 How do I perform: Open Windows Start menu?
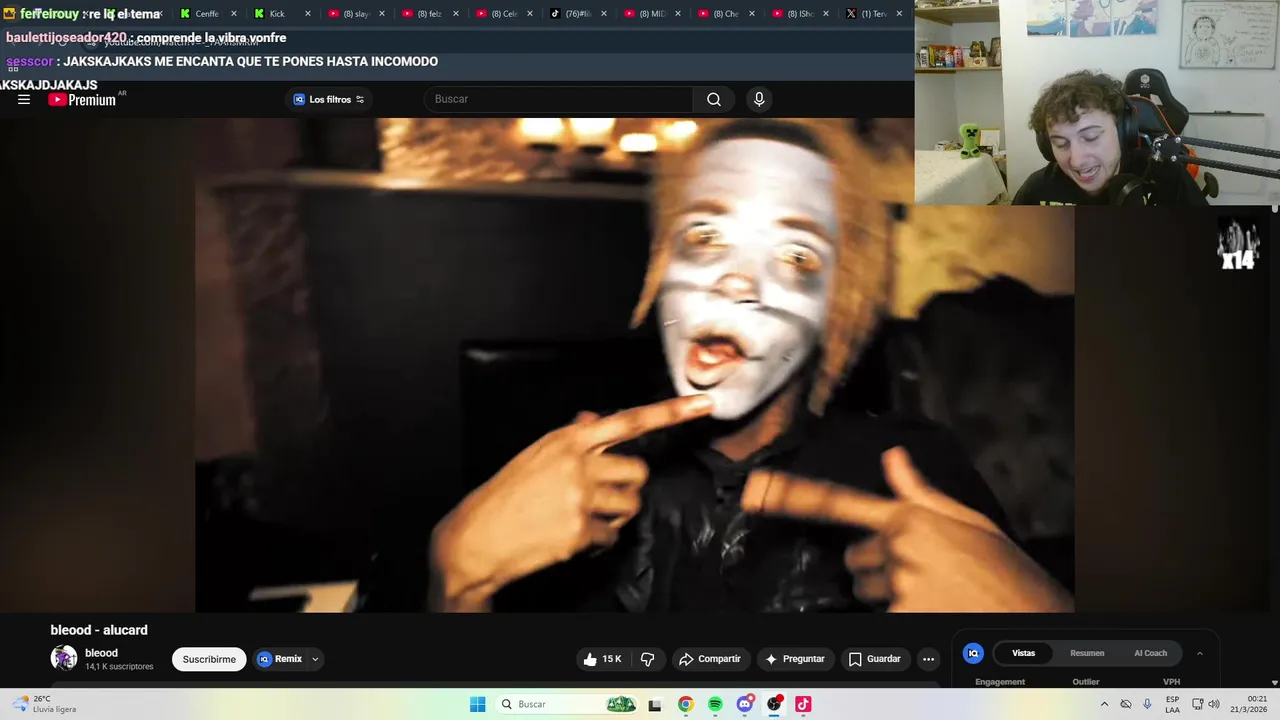[x=478, y=704]
